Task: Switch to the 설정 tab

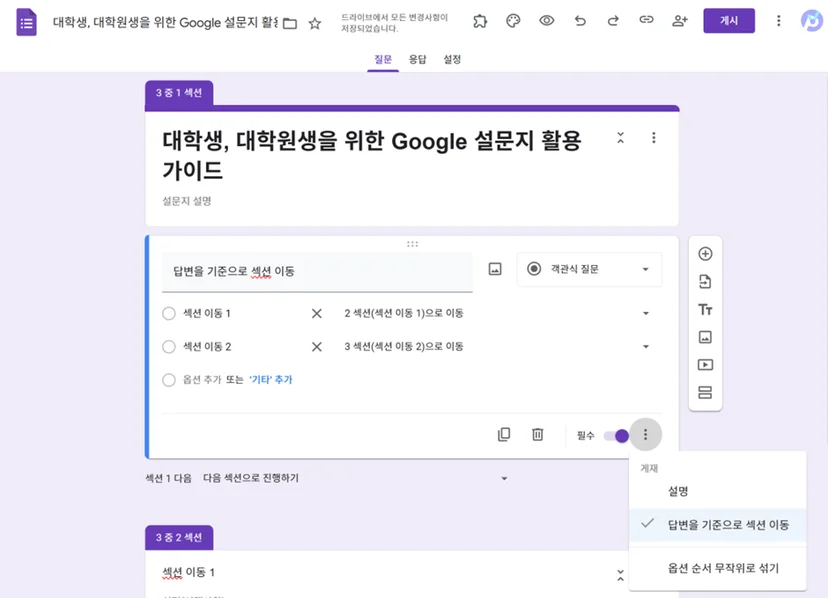Action: 452,59
